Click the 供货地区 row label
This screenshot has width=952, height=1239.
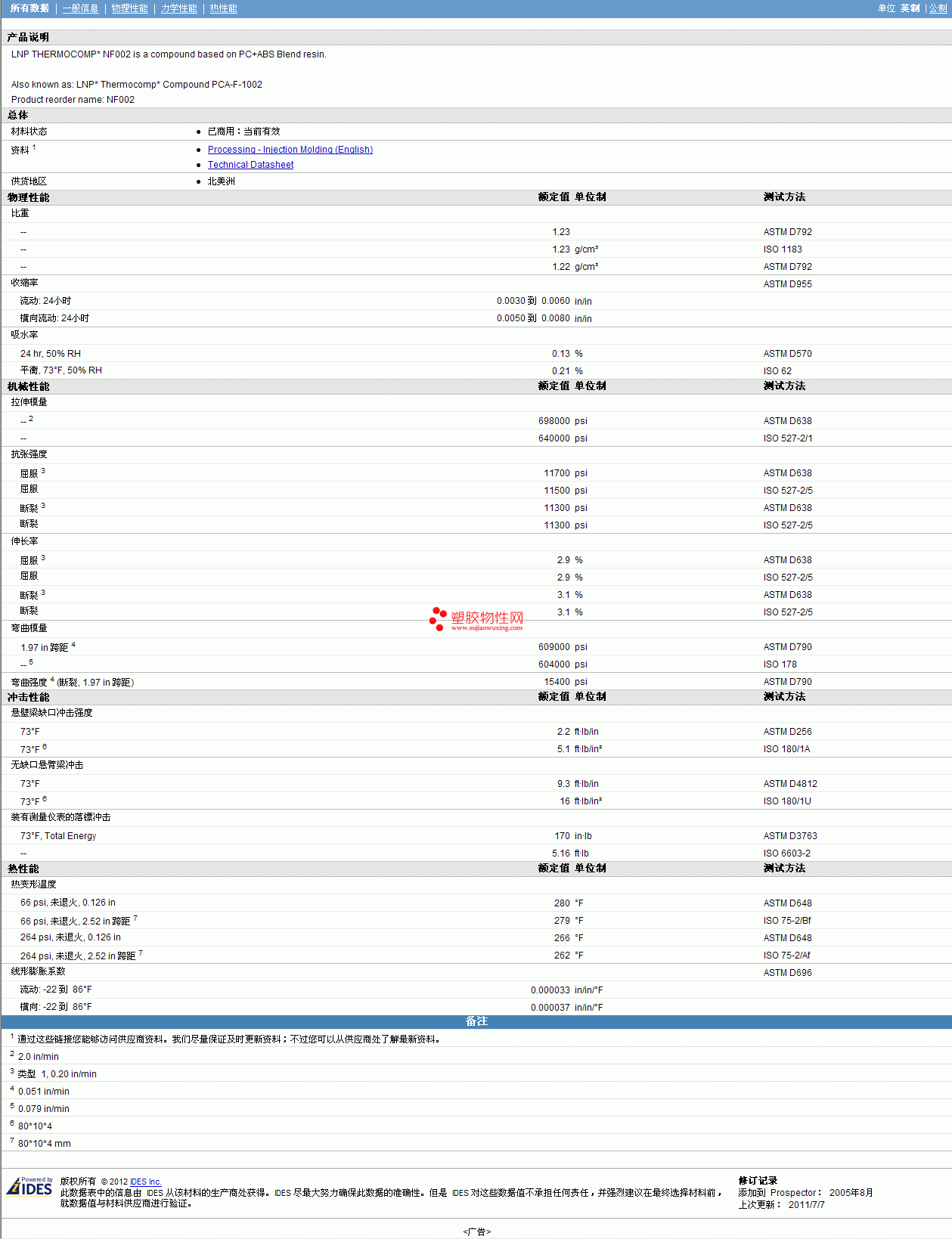[x=29, y=181]
